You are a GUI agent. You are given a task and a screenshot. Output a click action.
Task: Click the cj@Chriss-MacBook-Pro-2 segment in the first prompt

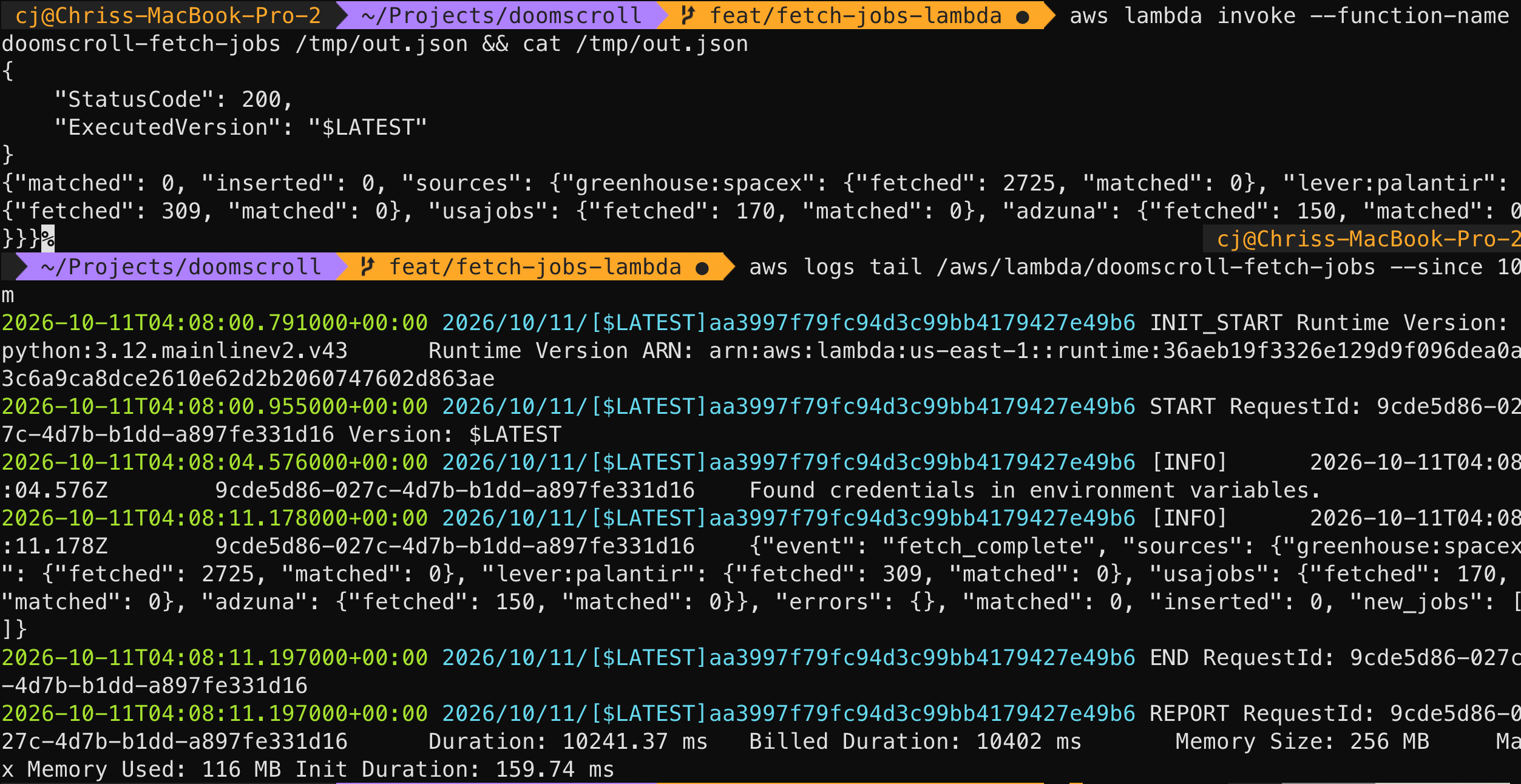[168, 15]
